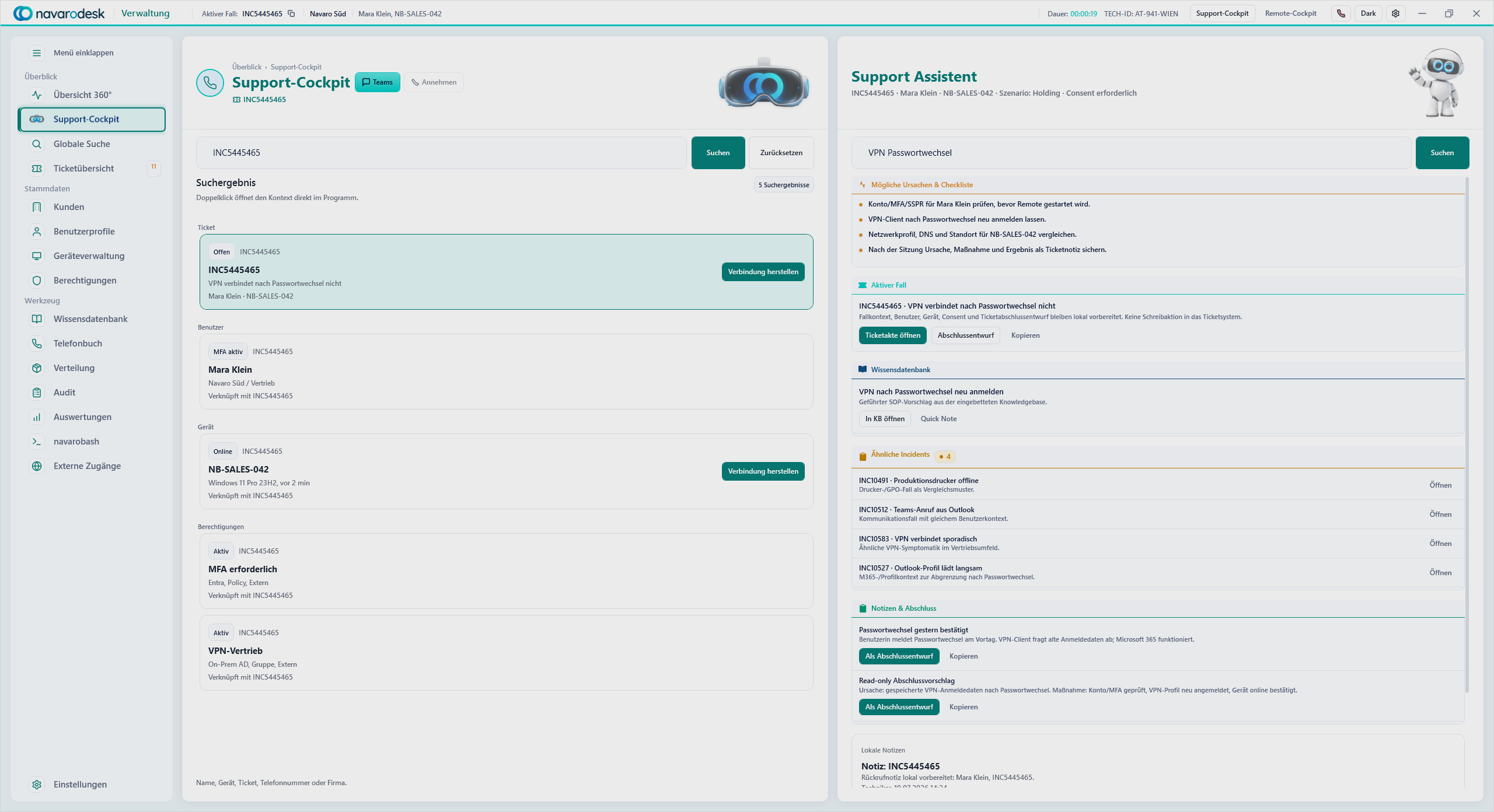Open Audit clipboard icon
Image resolution: width=1494 pixels, height=812 pixels.
click(37, 392)
